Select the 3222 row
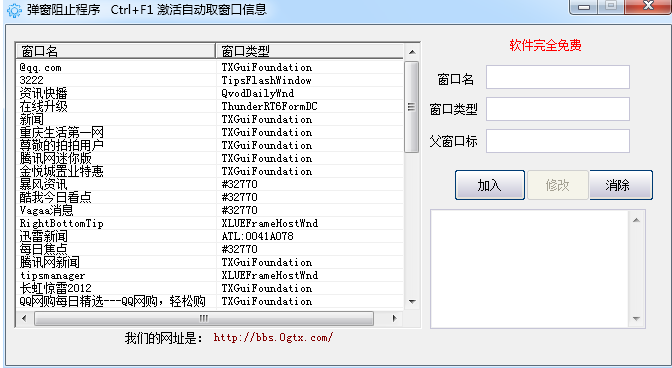Screen dimensions: 672x368 (x=210, y=80)
